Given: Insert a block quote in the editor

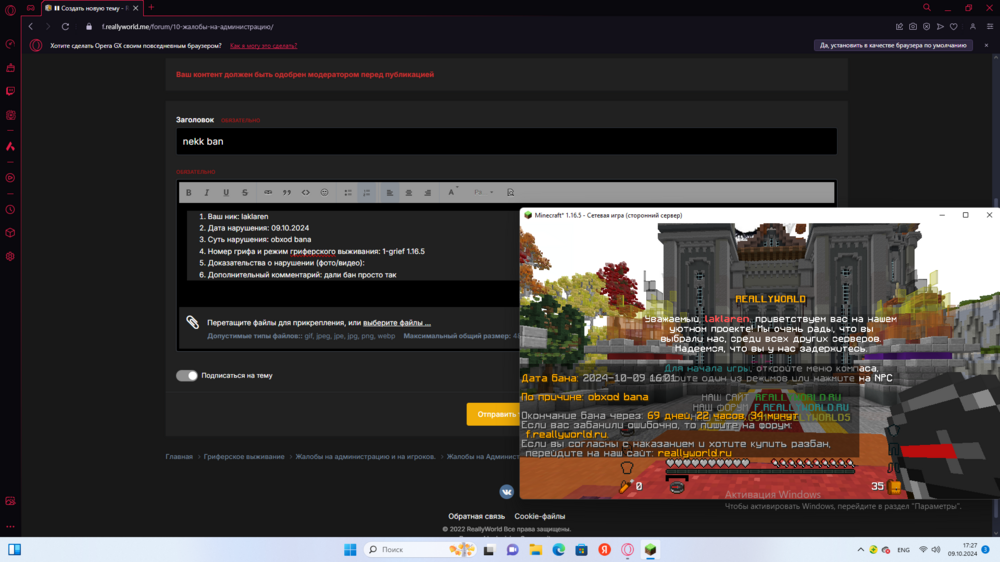Looking at the screenshot, I should click(x=287, y=192).
